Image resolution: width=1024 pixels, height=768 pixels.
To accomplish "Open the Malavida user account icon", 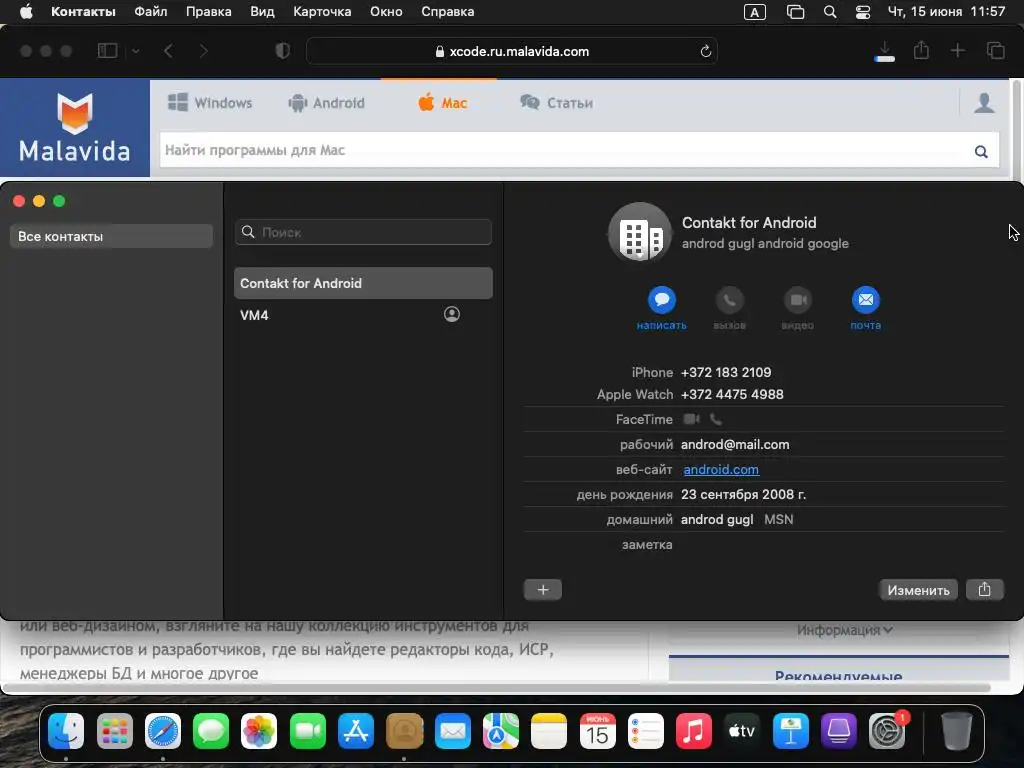I will click(x=984, y=103).
